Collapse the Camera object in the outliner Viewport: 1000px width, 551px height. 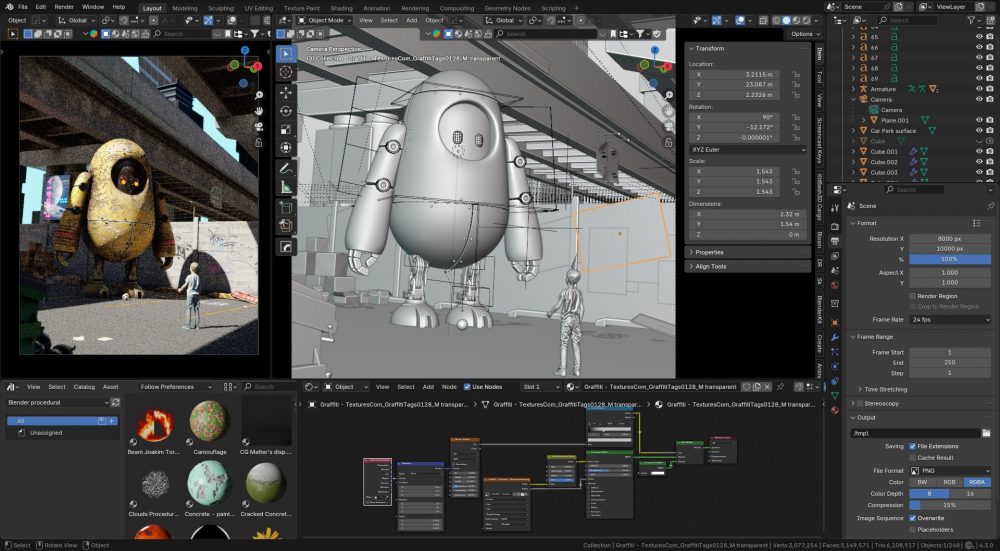point(854,99)
